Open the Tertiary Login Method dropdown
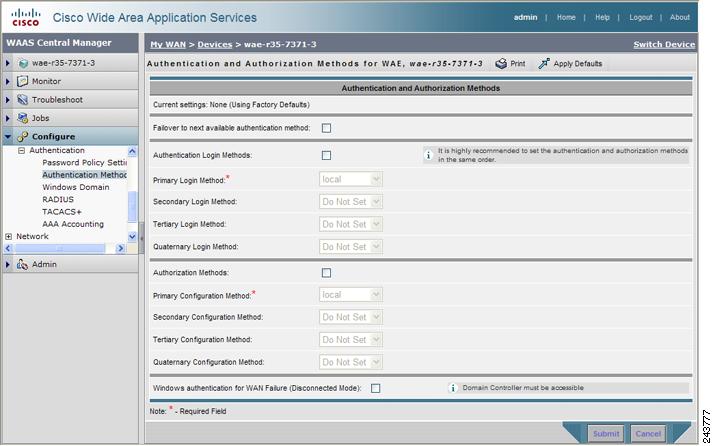Image resolution: width=712 pixels, height=446 pixels. click(x=351, y=224)
